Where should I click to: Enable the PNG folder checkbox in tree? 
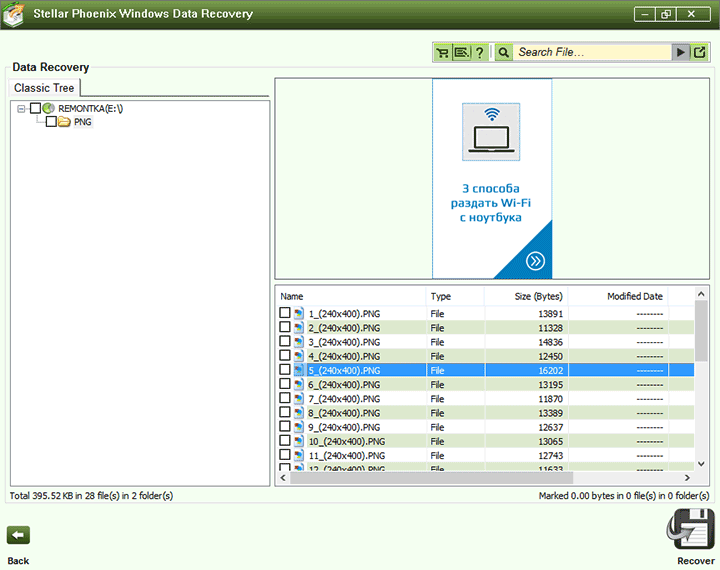click(x=51, y=122)
